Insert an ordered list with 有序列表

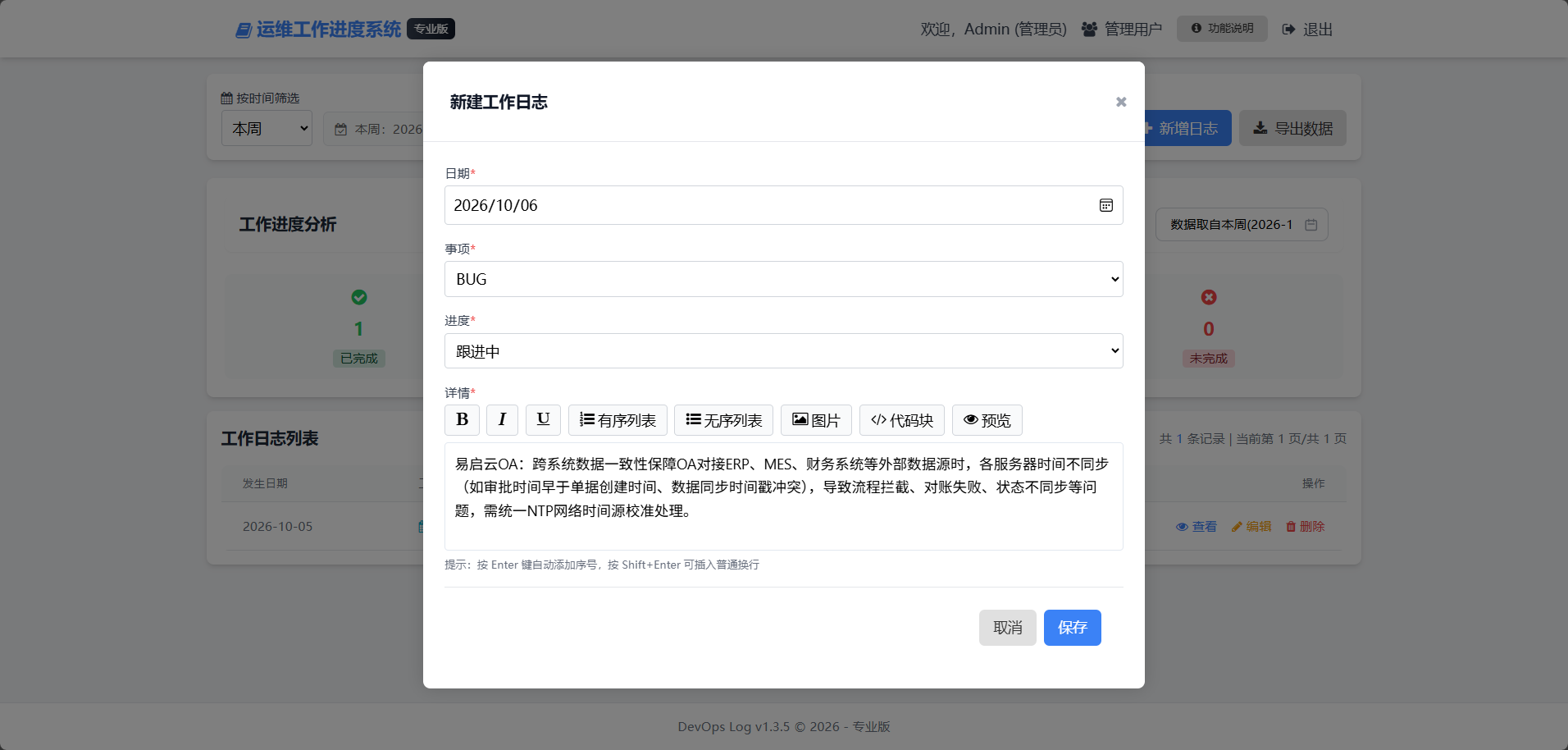pos(618,420)
